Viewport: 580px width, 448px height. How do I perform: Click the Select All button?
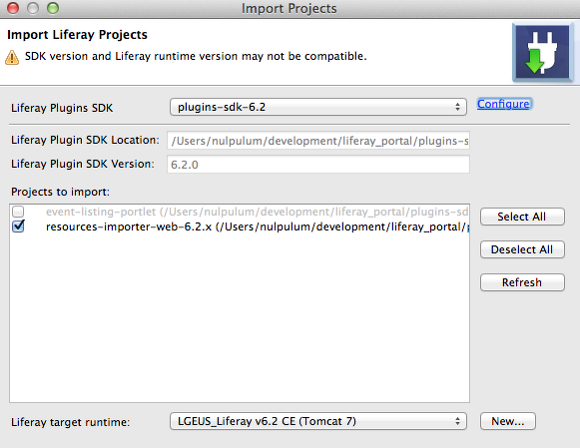[522, 217]
